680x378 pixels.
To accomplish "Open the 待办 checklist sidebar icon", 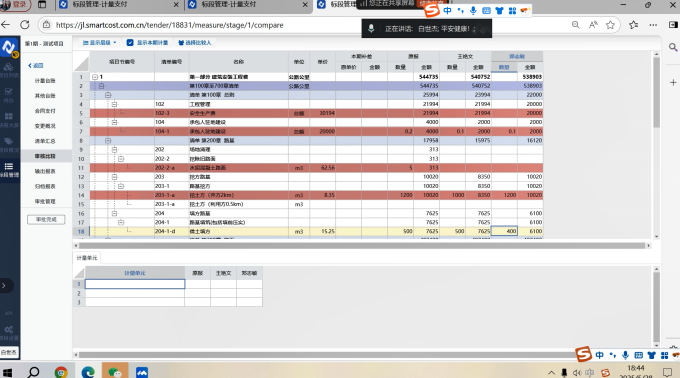I will 9,94.
